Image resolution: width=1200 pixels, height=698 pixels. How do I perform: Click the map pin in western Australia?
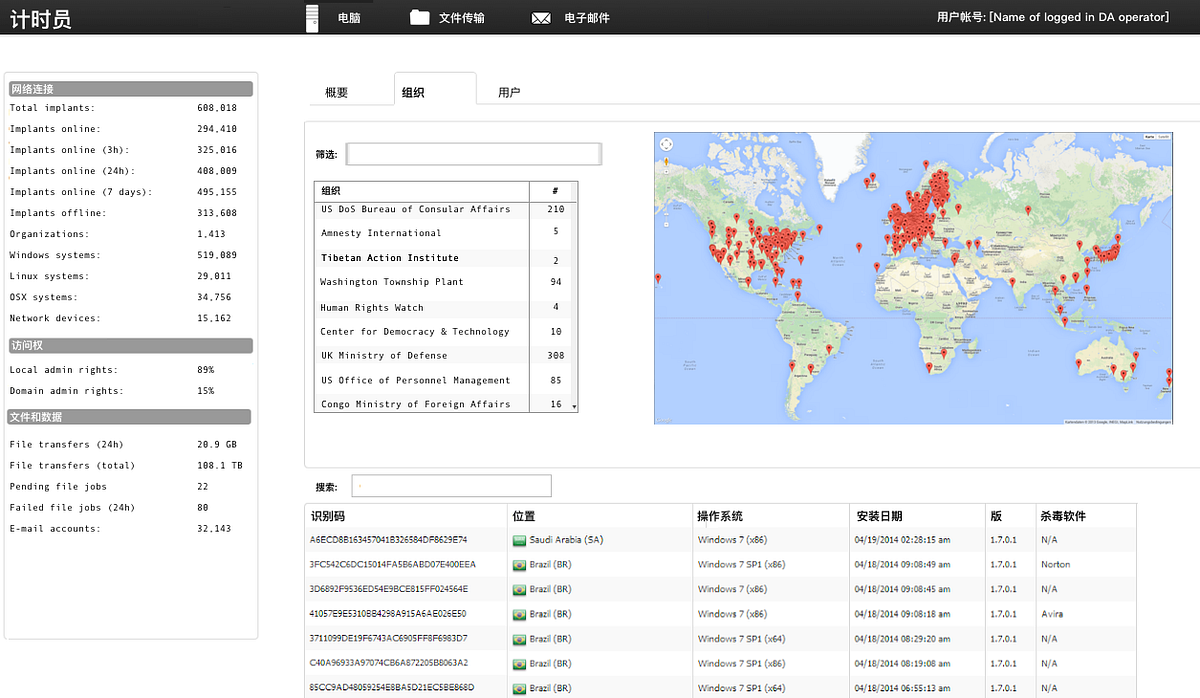click(1079, 363)
